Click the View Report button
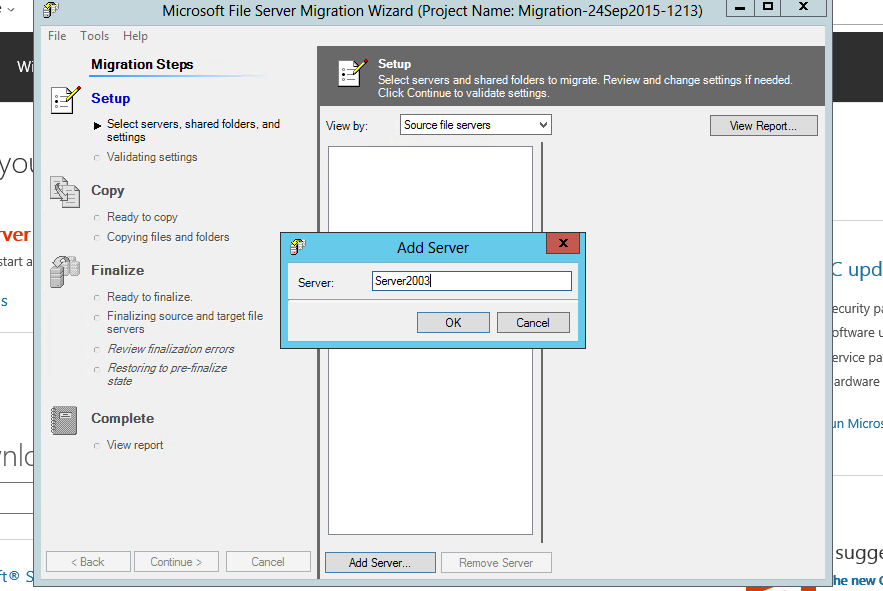The image size is (883, 591). [x=763, y=126]
